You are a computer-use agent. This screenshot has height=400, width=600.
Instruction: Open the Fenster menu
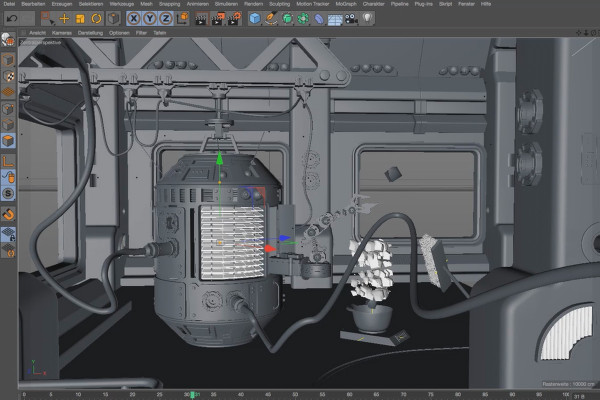point(466,4)
